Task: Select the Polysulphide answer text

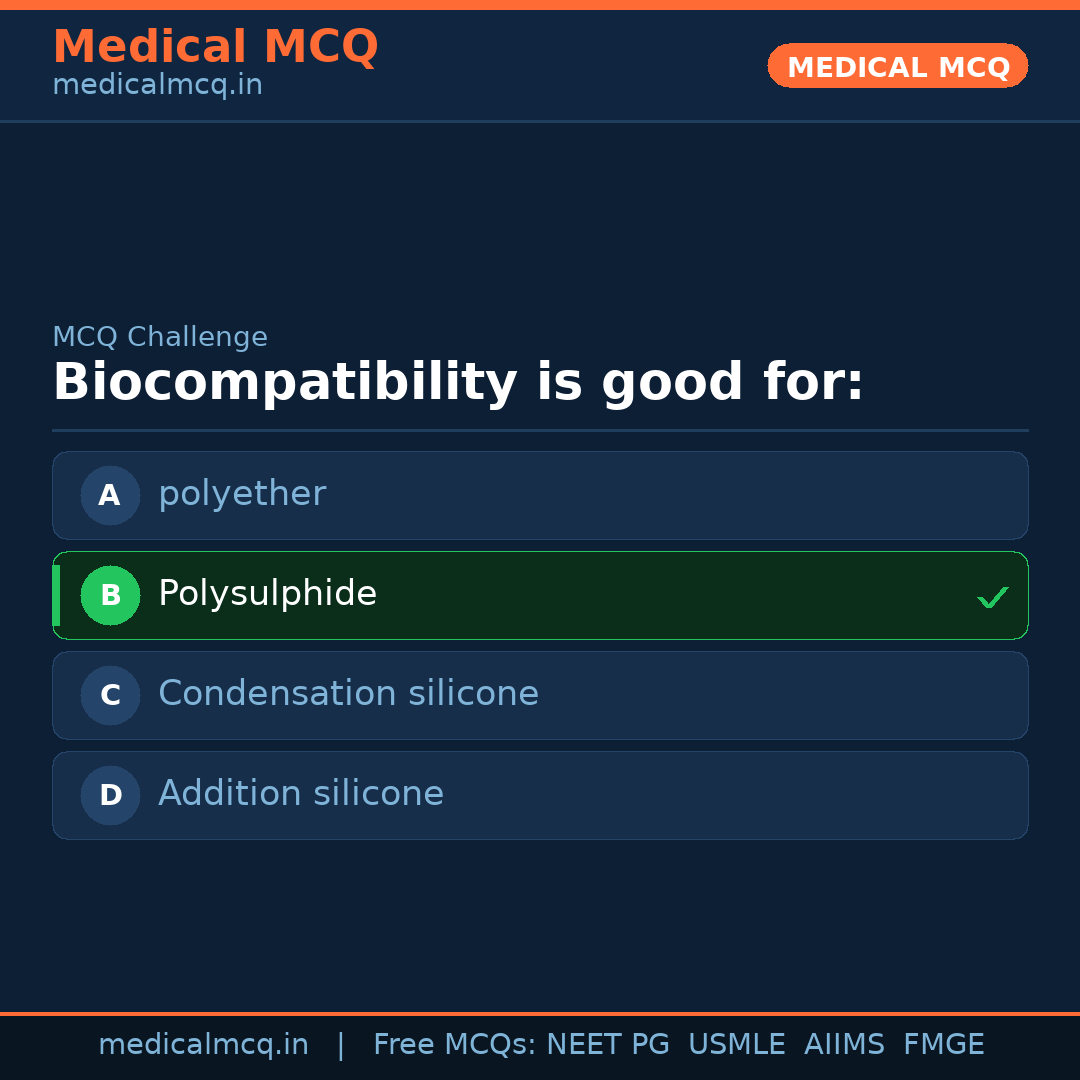Action: click(267, 594)
